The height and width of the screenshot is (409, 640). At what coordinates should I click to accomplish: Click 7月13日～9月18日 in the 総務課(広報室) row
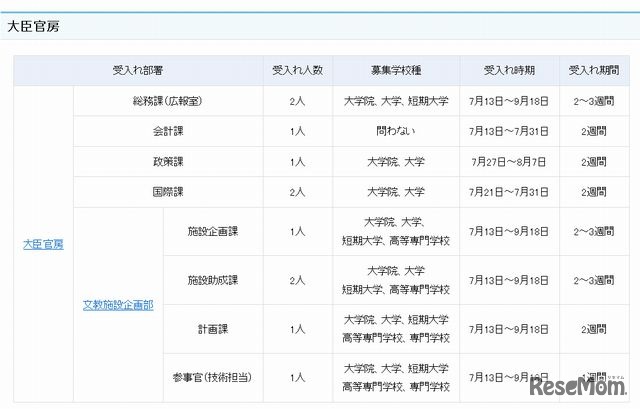point(509,101)
